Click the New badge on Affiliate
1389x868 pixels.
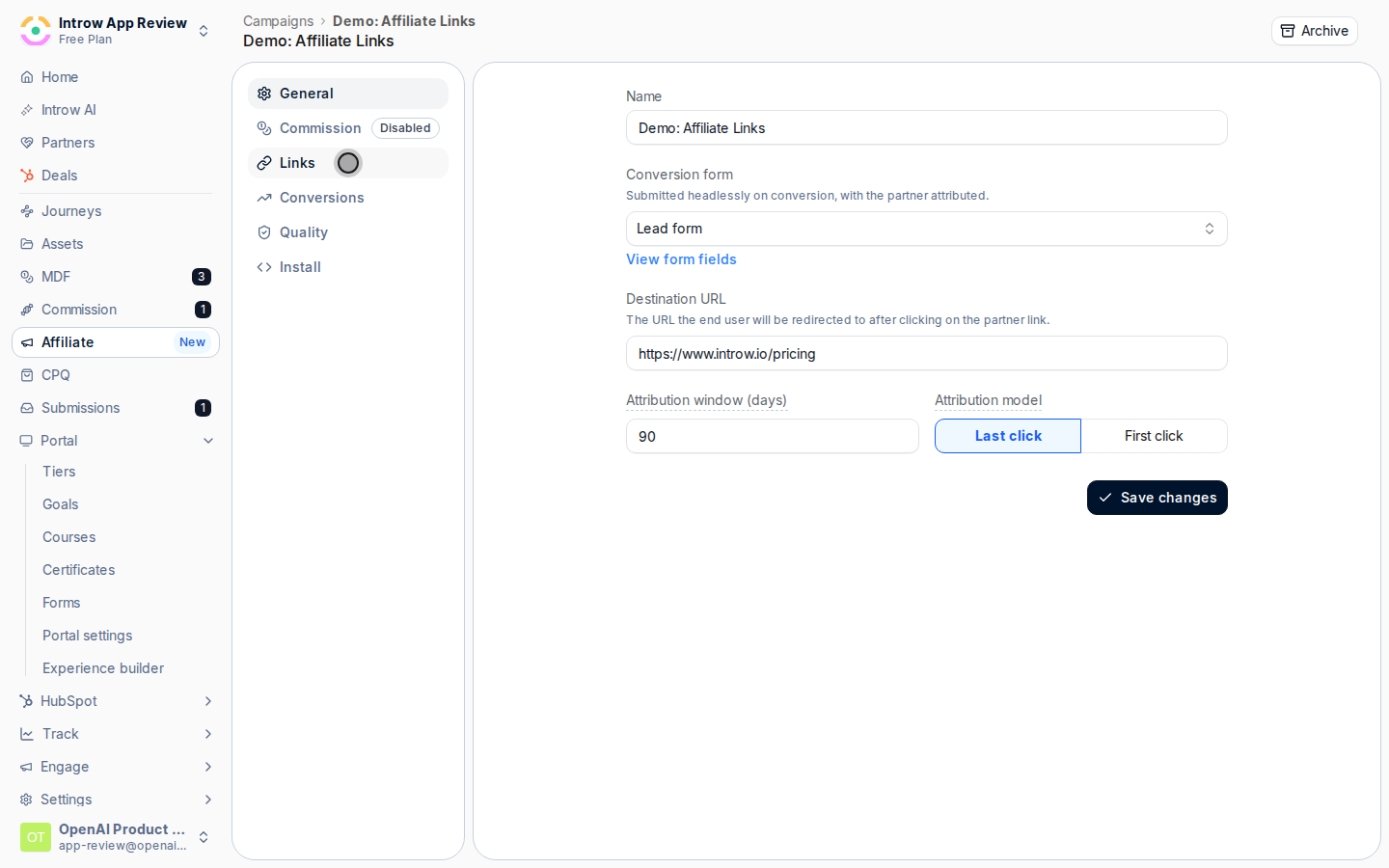(192, 342)
